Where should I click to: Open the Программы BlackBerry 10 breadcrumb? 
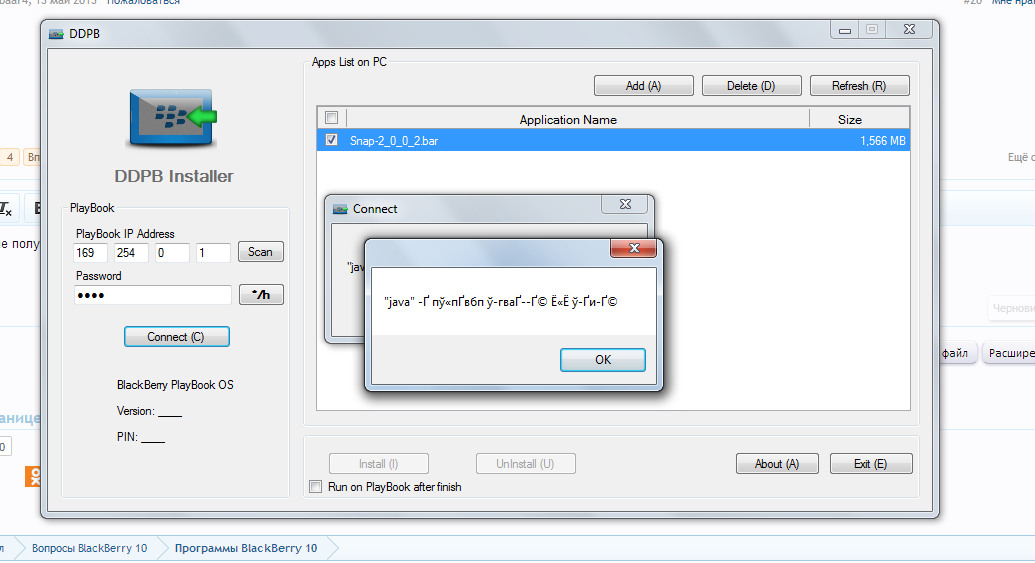pos(246,548)
